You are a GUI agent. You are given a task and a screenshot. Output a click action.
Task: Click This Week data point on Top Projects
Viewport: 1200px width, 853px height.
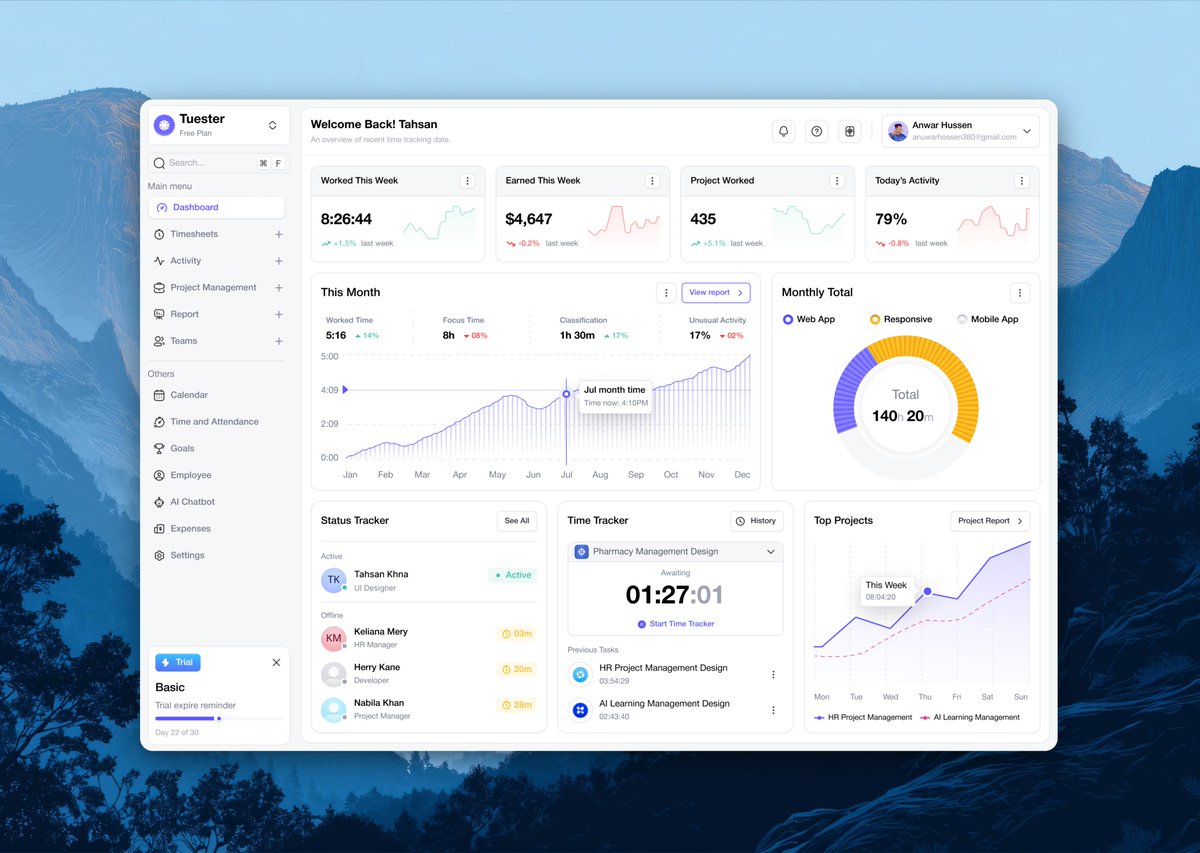pyautogui.click(x=927, y=592)
